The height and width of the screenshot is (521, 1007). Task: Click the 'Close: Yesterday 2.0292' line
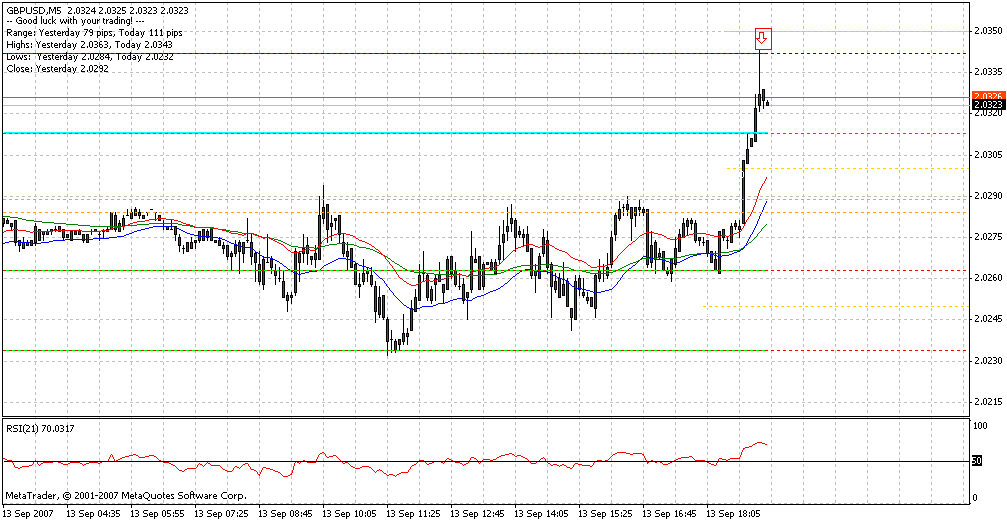57,68
